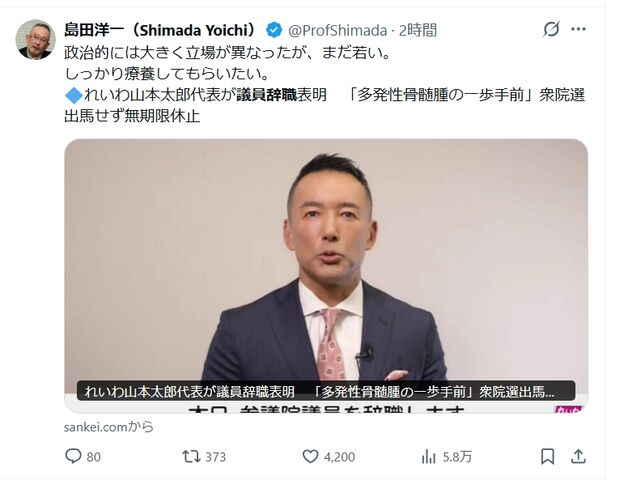Click the share upload-arrow icon

tap(578, 456)
